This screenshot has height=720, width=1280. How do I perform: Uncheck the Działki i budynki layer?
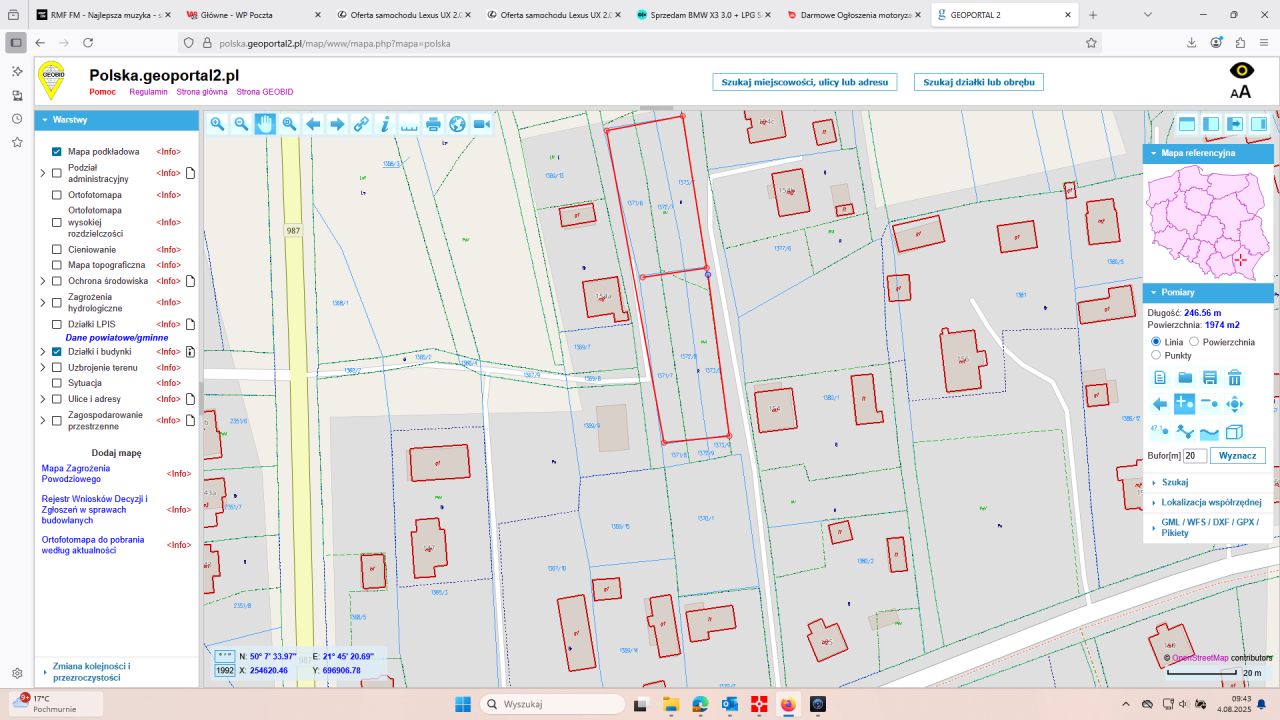[57, 352]
